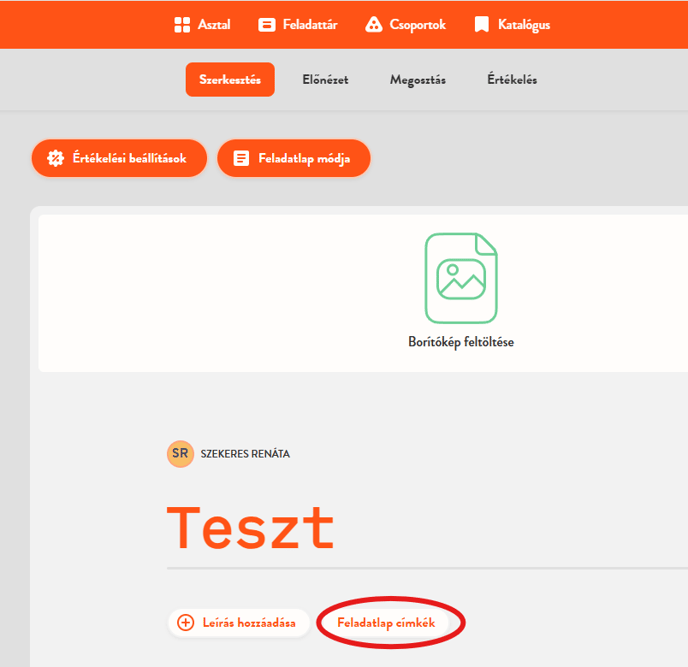Click the Szekeres Renáta author name
688x667 pixels.
coord(245,454)
